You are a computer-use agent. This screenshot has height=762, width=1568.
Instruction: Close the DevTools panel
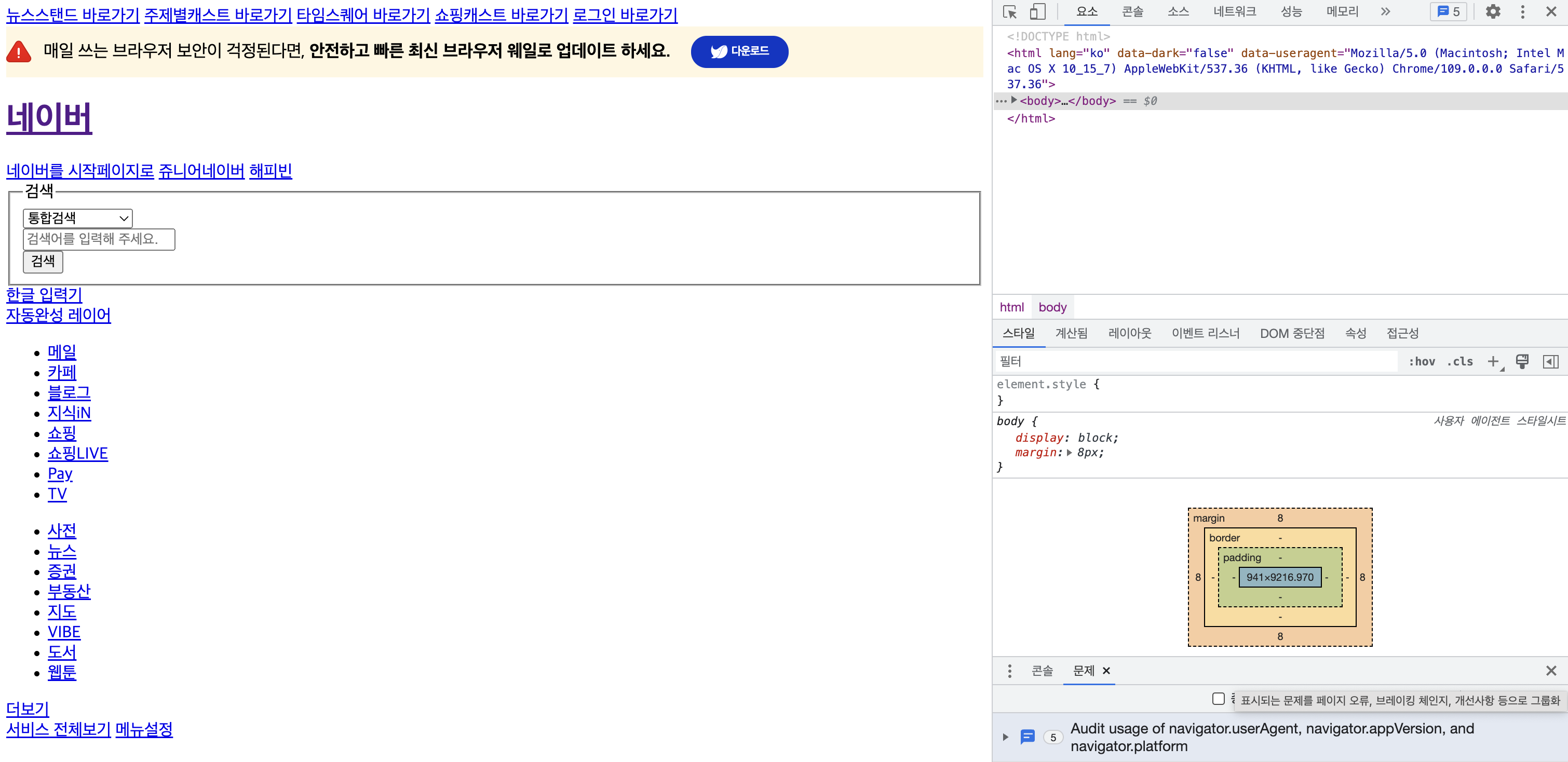[x=1551, y=11]
